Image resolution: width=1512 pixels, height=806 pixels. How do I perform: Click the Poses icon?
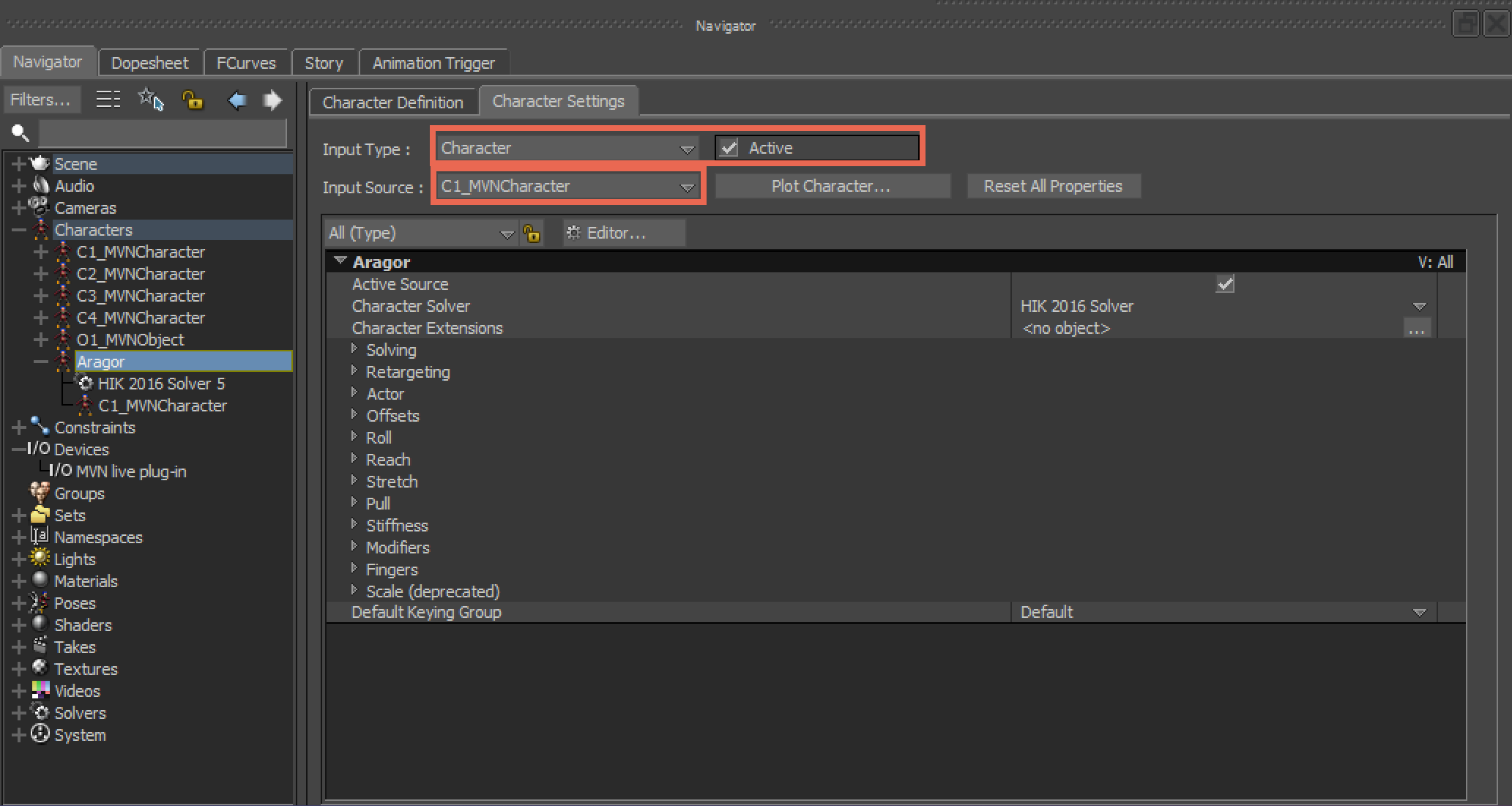click(40, 602)
